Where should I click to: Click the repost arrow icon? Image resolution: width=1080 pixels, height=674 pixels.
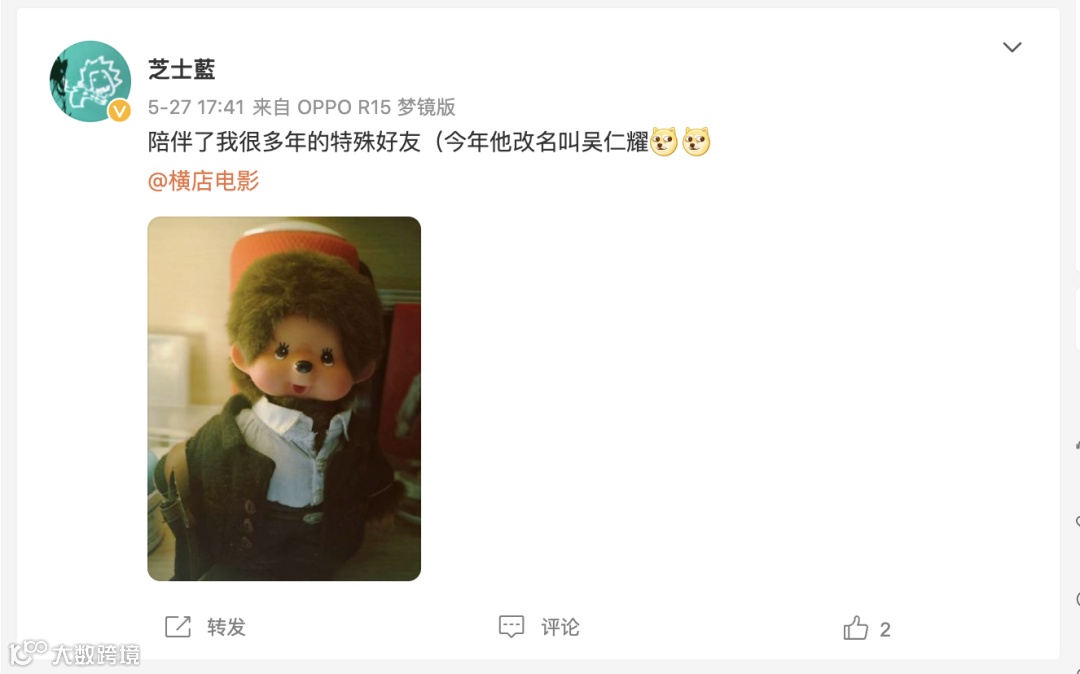pos(178,626)
